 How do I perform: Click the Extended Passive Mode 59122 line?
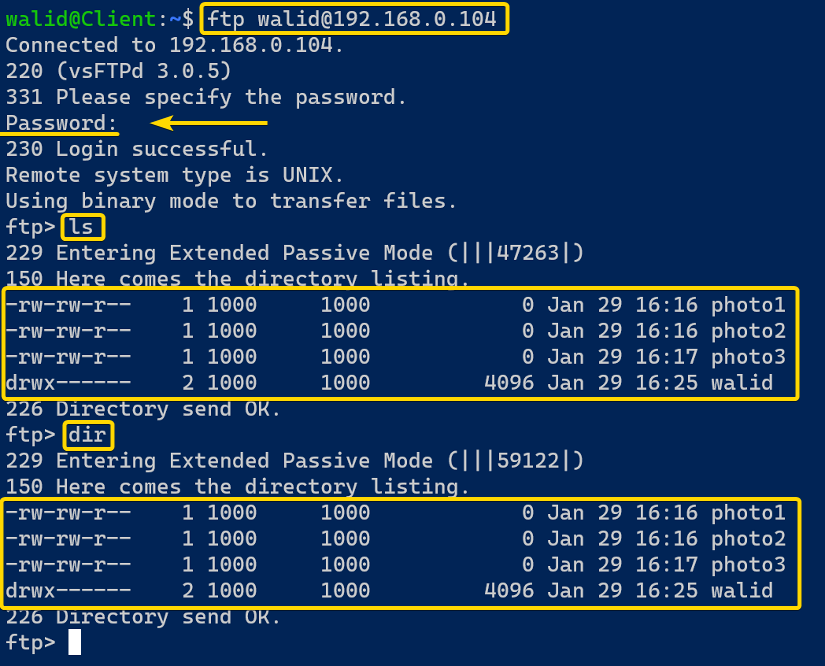tap(295, 461)
